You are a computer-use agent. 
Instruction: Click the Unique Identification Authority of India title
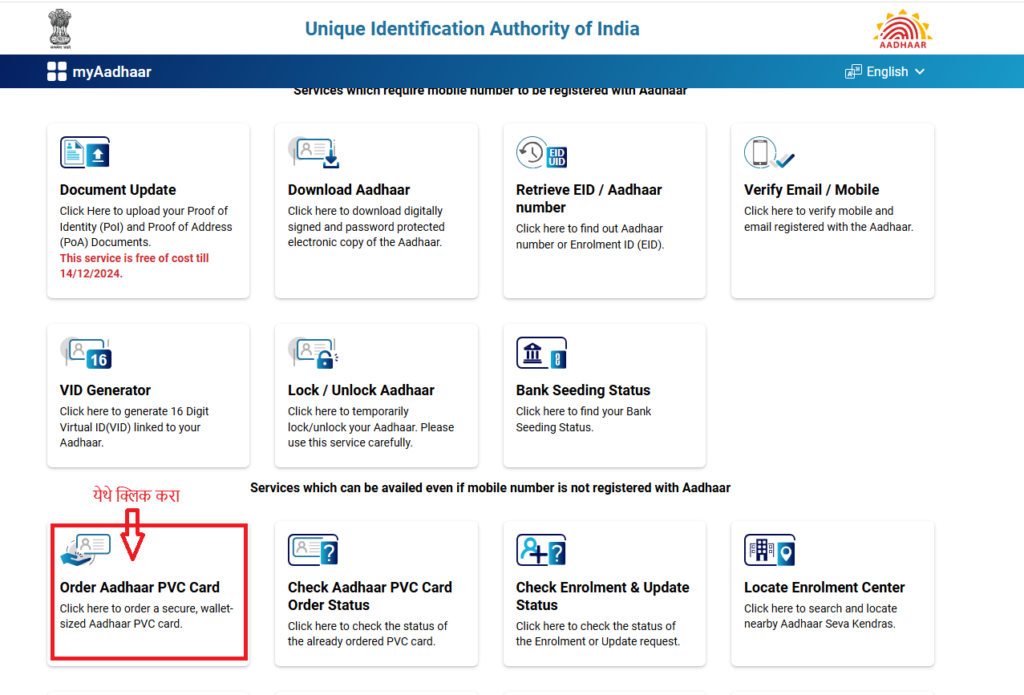472,29
